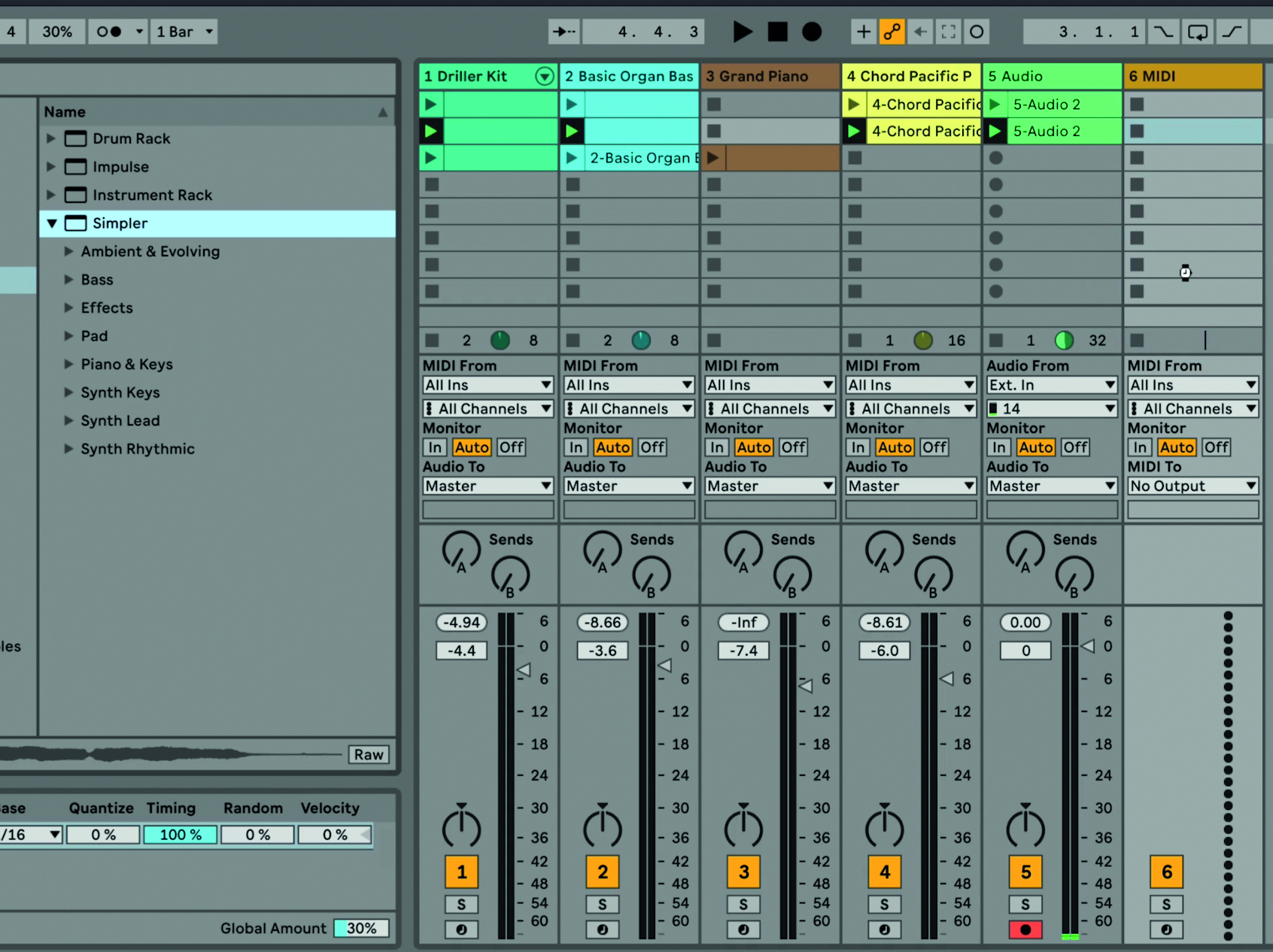Adjust pan knob on track 1
The height and width of the screenshot is (952, 1273).
click(461, 826)
